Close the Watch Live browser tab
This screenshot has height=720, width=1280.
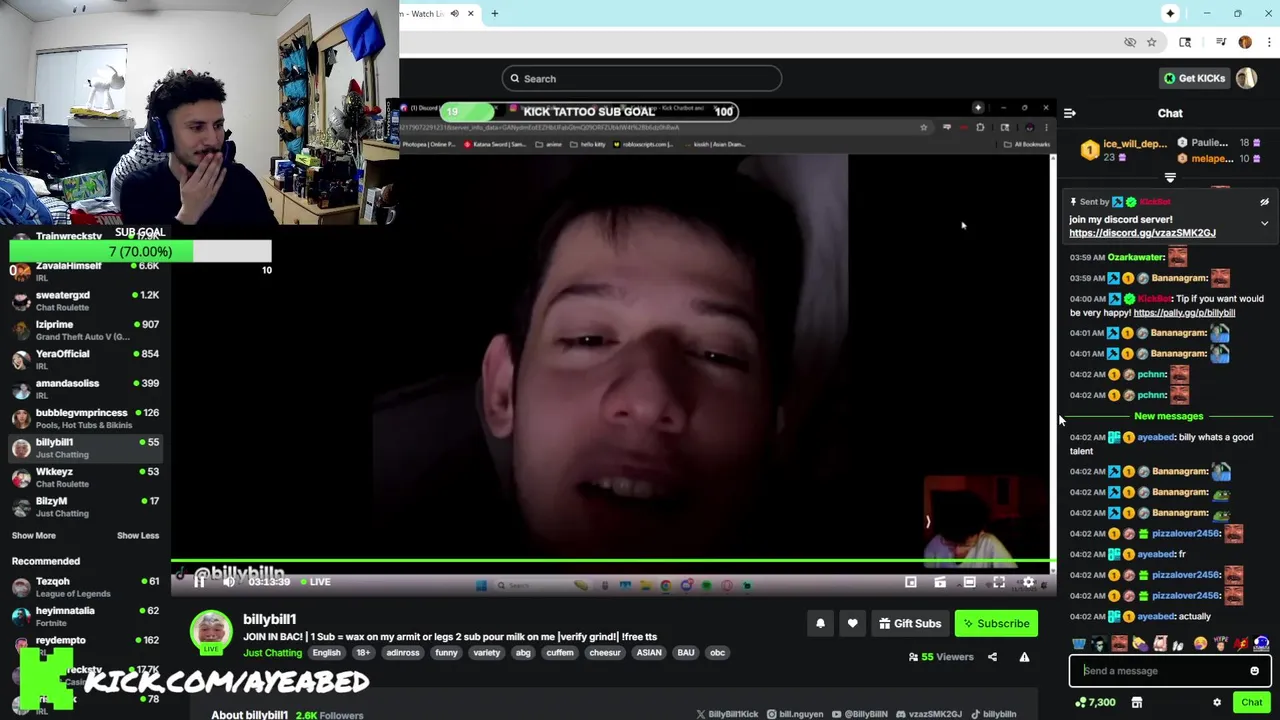point(470,13)
